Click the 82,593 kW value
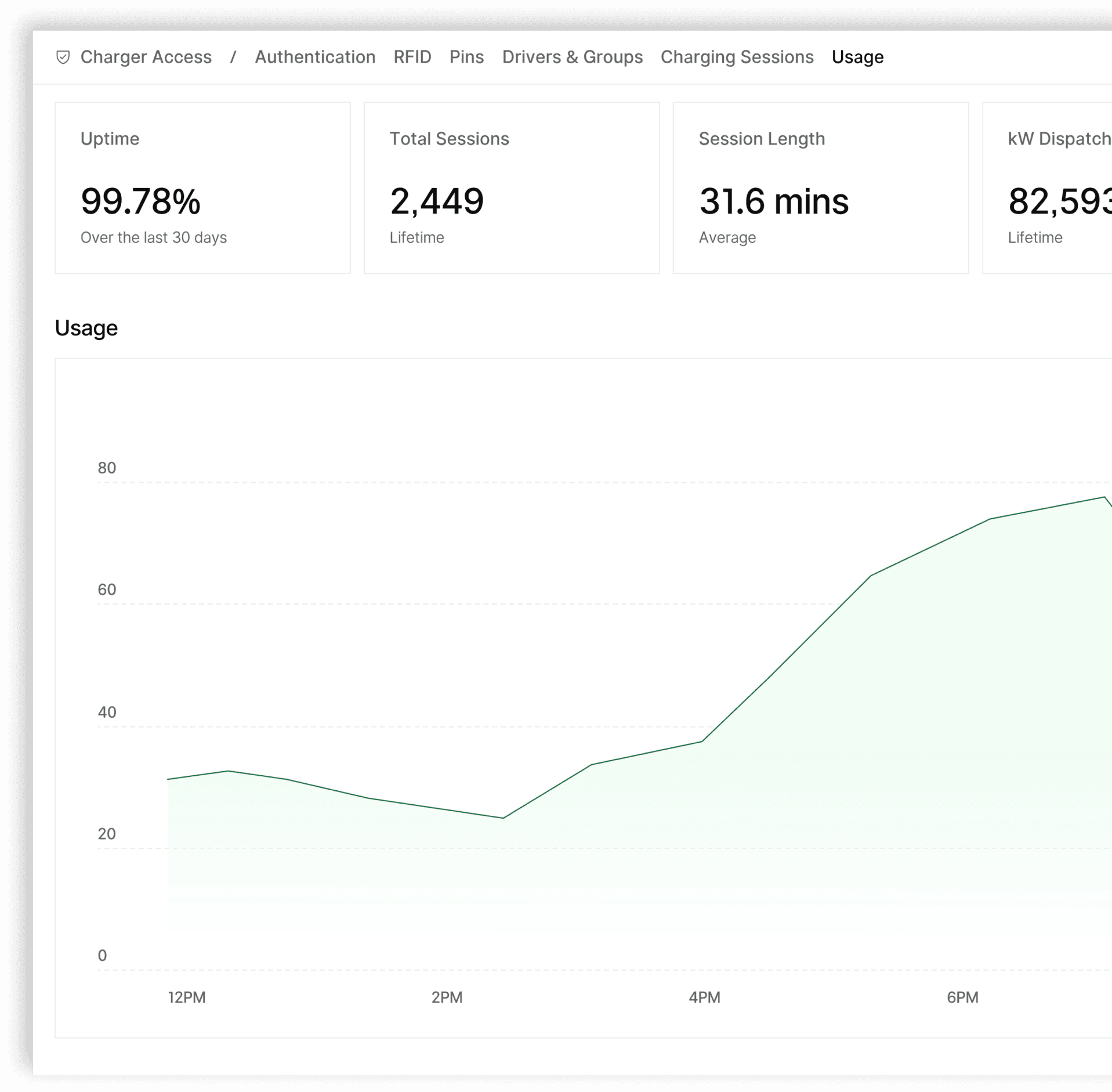This screenshot has height=1092, width=1112. point(1060,201)
